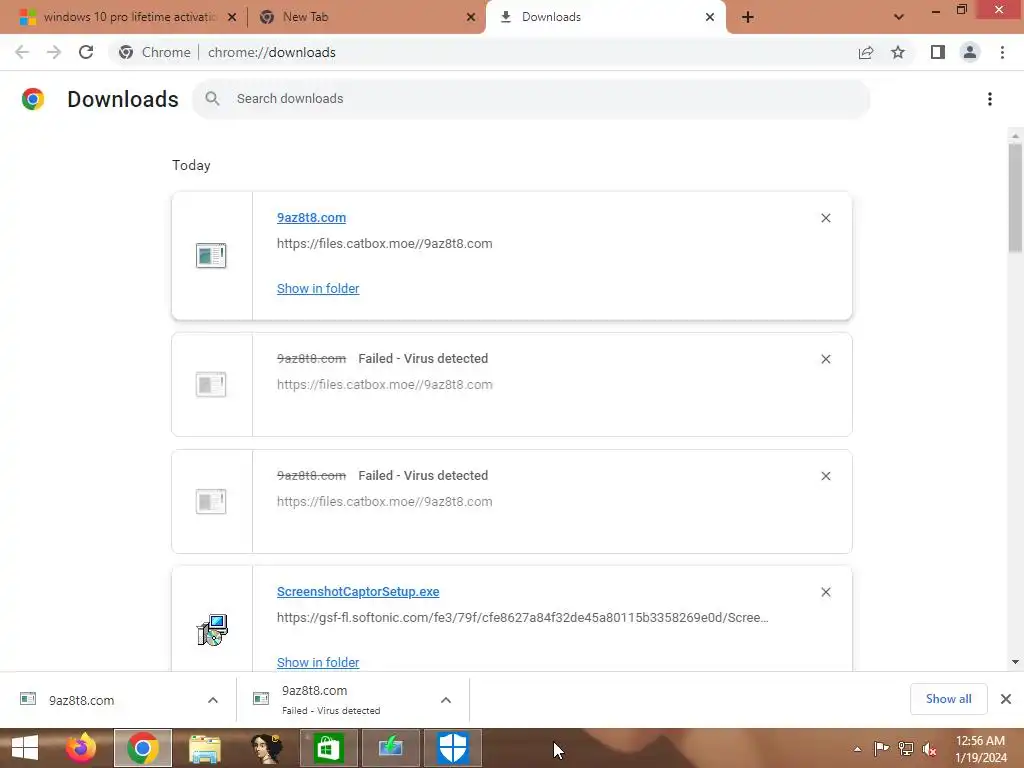This screenshot has width=1024, height=768.
Task: Open new tab with plus button
Action: pyautogui.click(x=748, y=17)
